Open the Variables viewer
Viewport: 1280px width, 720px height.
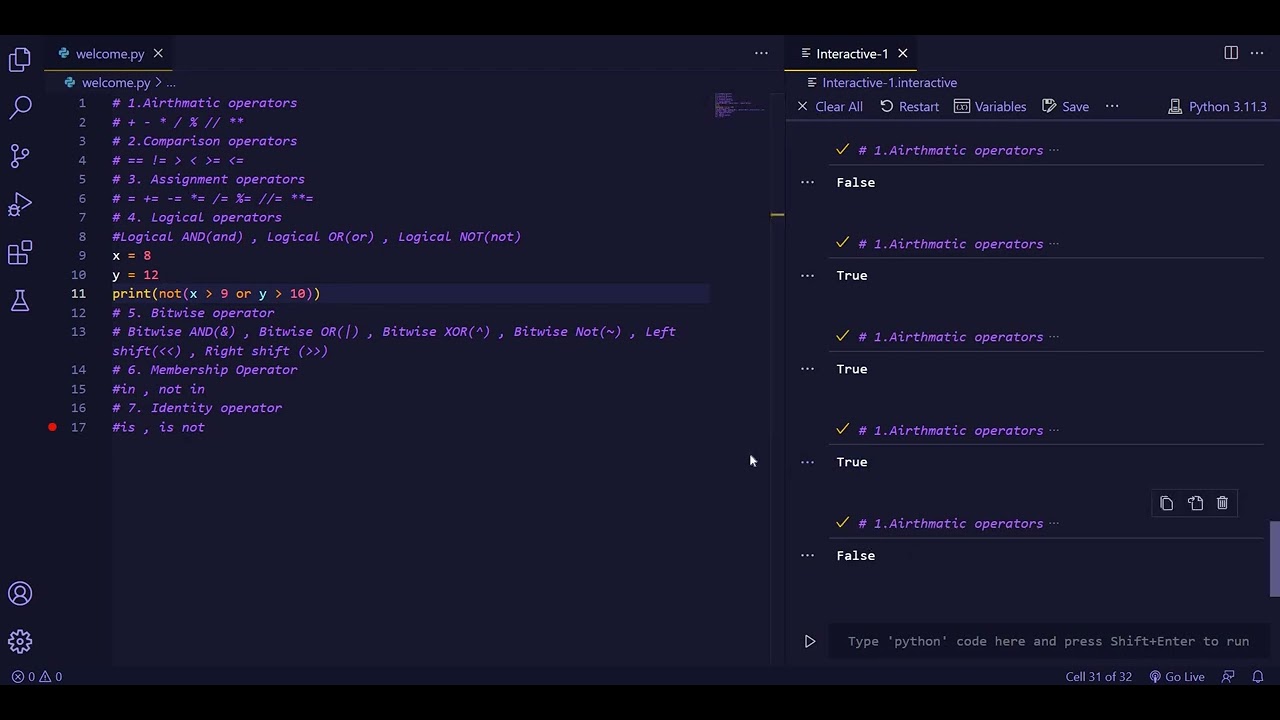[990, 107]
